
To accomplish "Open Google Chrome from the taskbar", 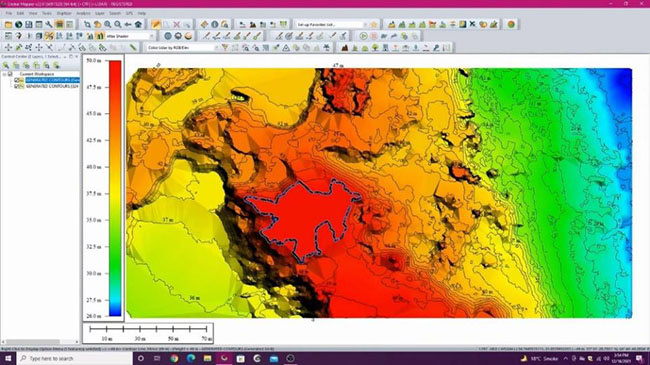I will pos(174,358).
